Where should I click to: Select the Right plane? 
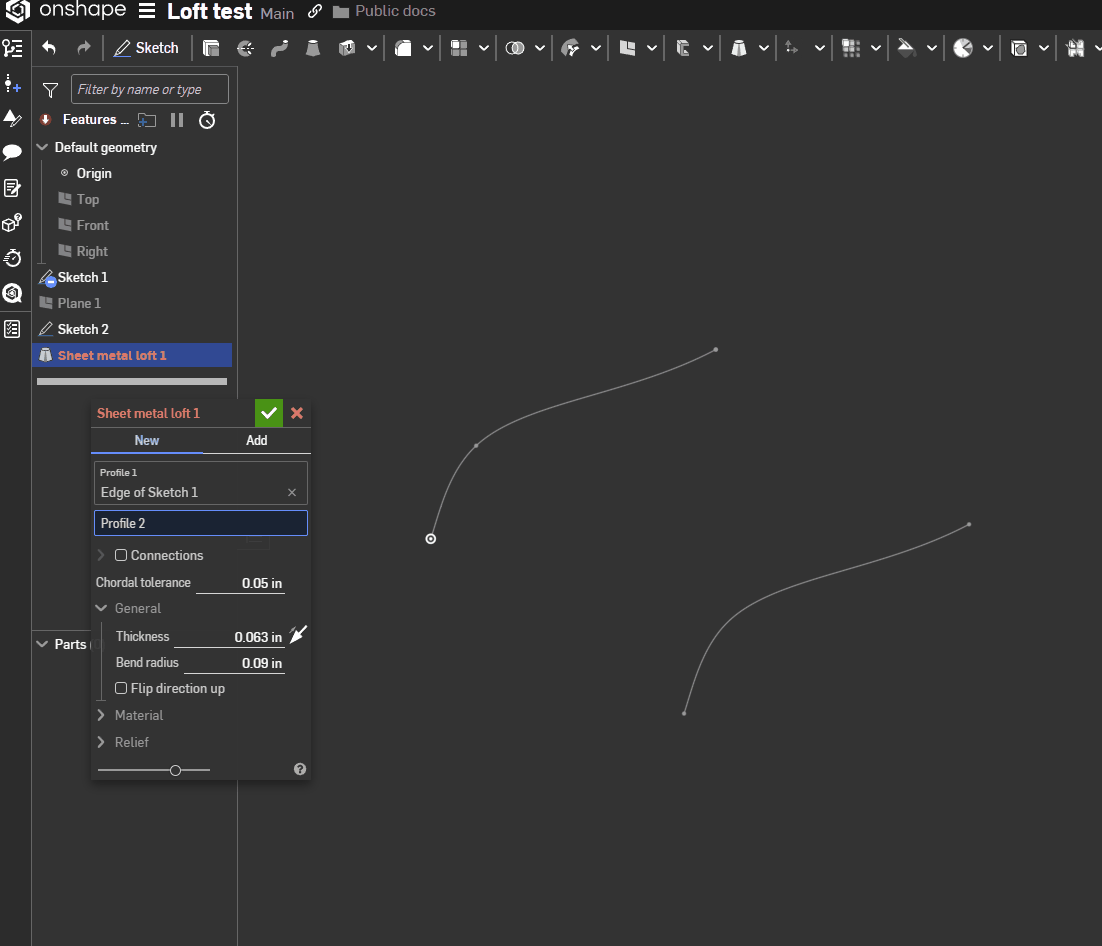[91, 251]
